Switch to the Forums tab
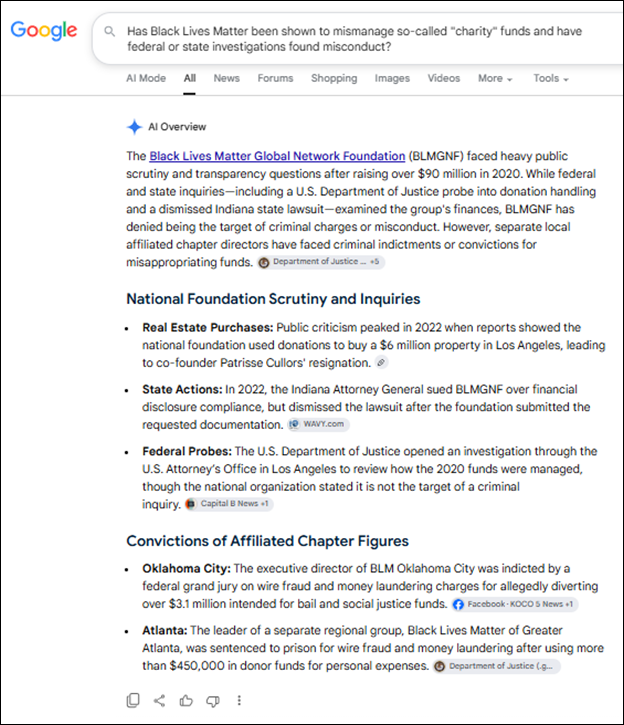 coord(275,79)
